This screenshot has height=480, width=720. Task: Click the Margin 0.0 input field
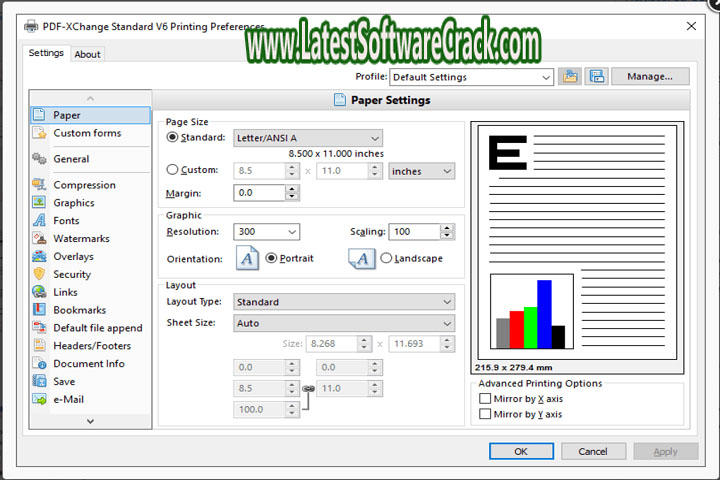259,192
